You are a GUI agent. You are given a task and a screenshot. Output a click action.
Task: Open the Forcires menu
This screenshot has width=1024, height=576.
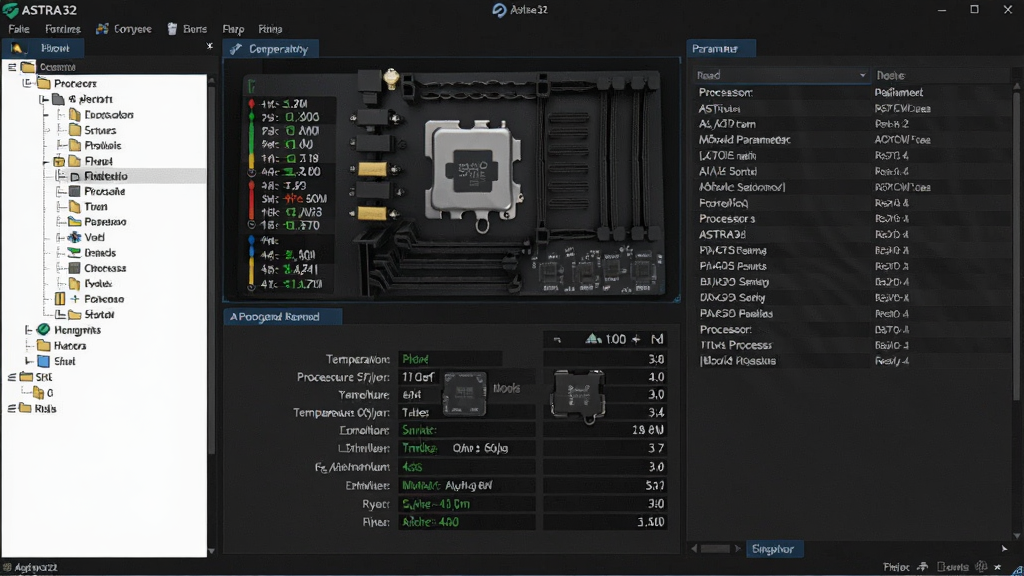pos(63,29)
